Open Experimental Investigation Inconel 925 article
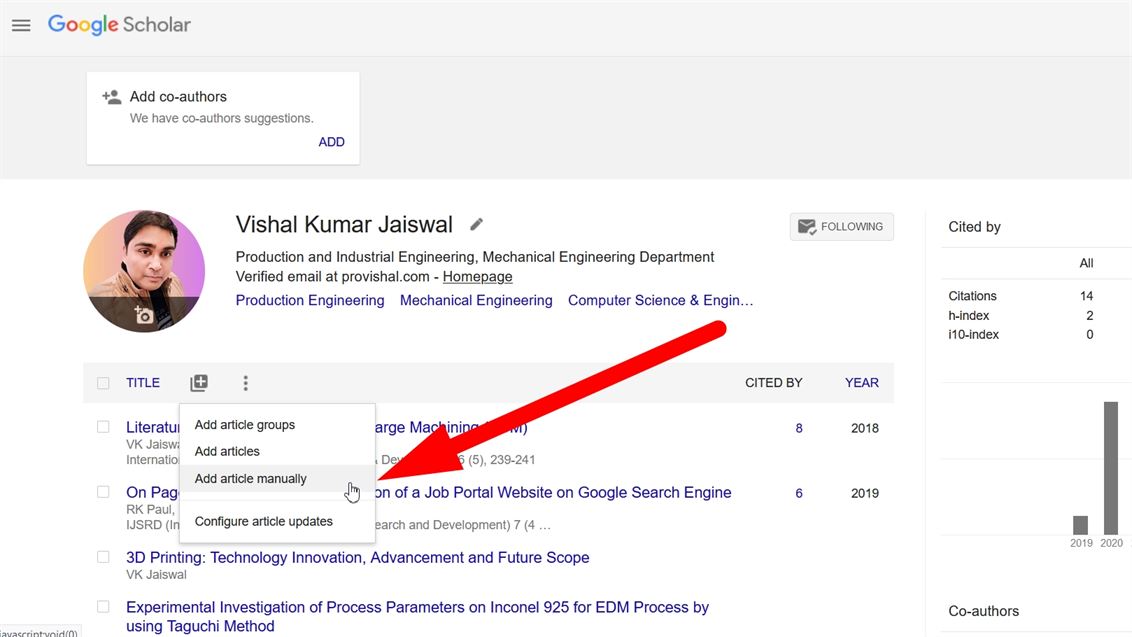This screenshot has height=637, width=1132. [x=417, y=617]
